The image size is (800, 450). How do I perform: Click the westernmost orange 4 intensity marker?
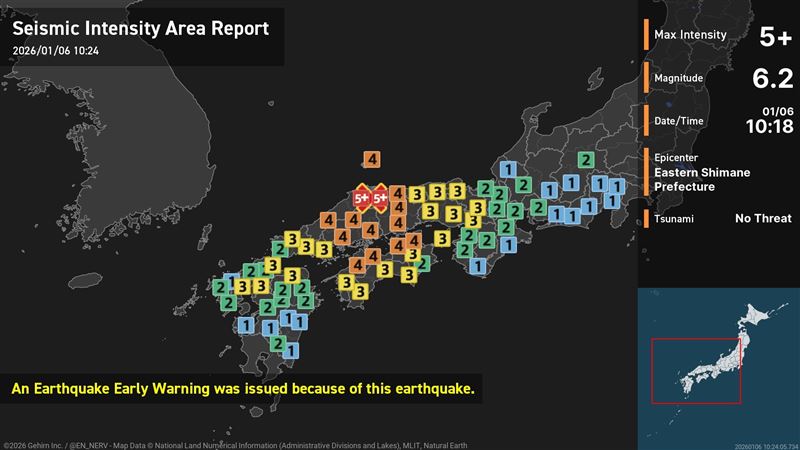point(329,220)
